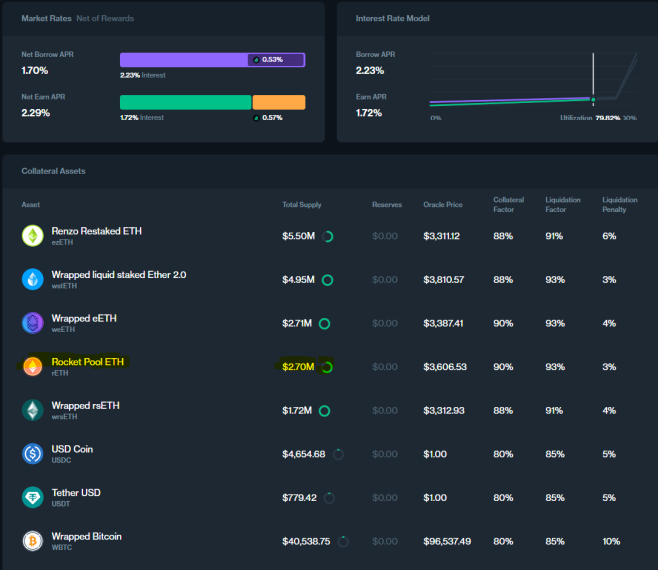
Task: Click the supply cap ring beside $4,654.68
Action: pos(338,454)
